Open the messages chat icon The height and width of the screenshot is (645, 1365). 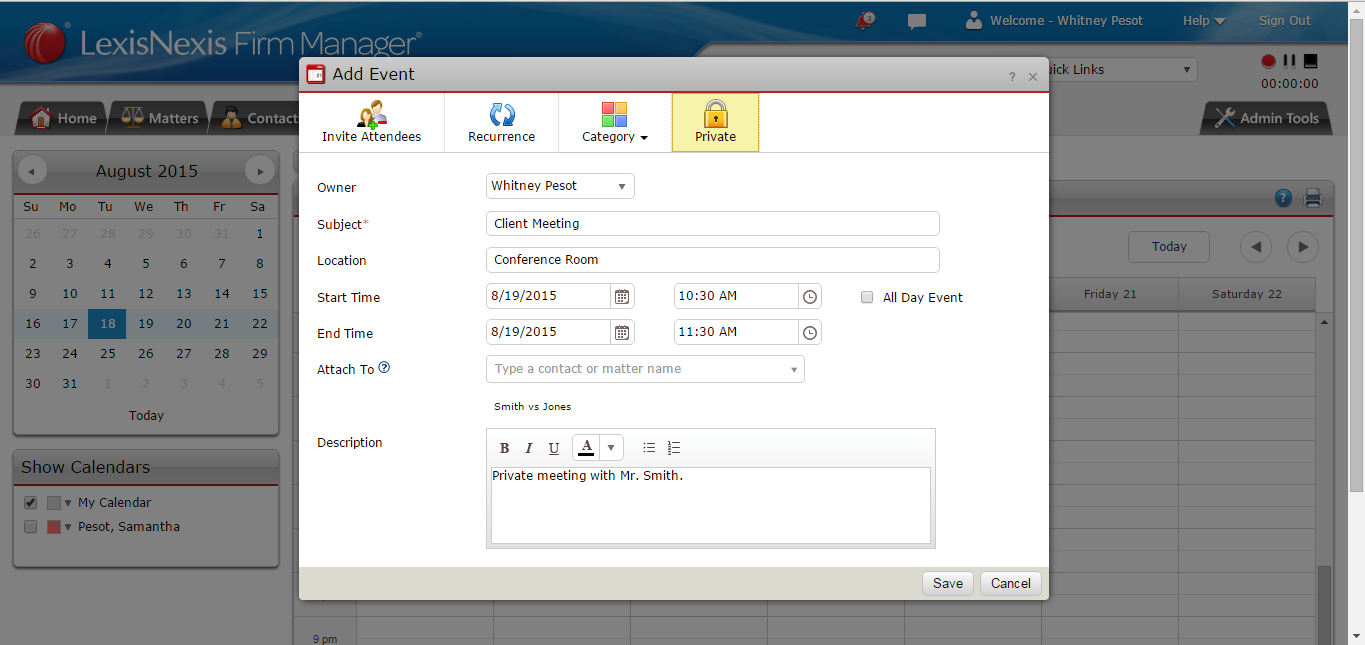(916, 21)
